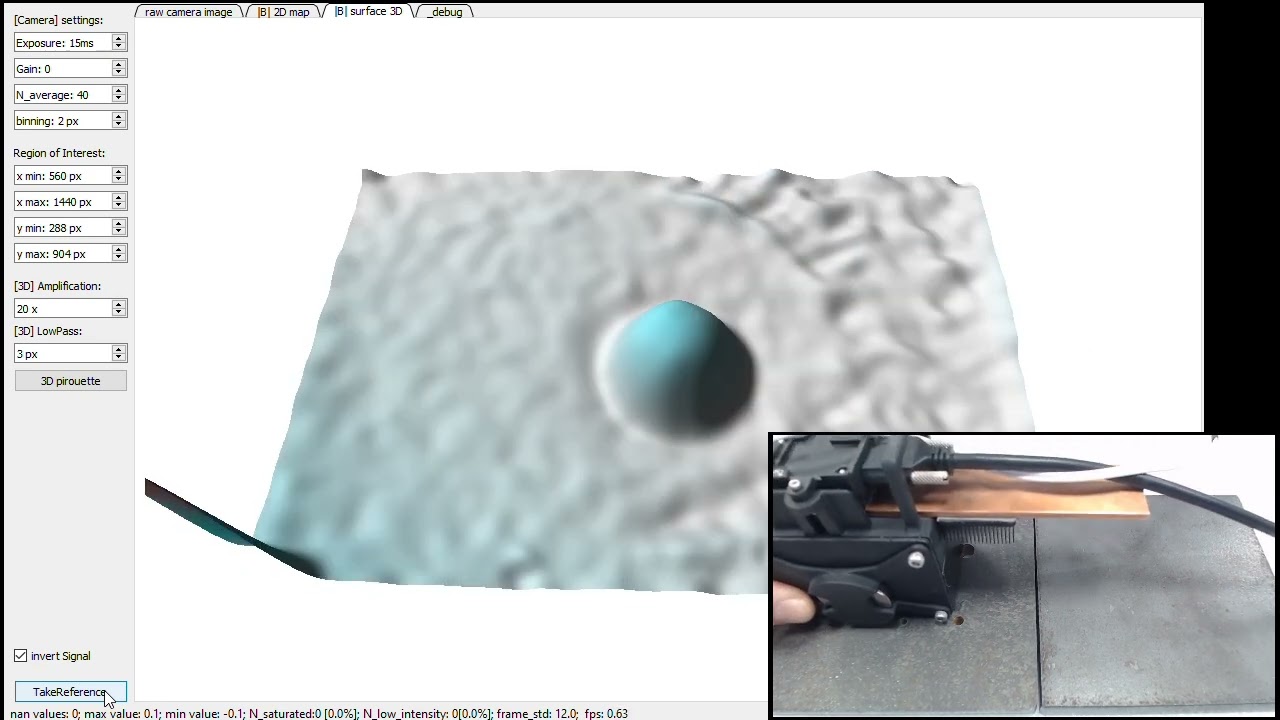Click the '[3D] Amplification:' label
This screenshot has width=1280, height=720.
click(57, 286)
